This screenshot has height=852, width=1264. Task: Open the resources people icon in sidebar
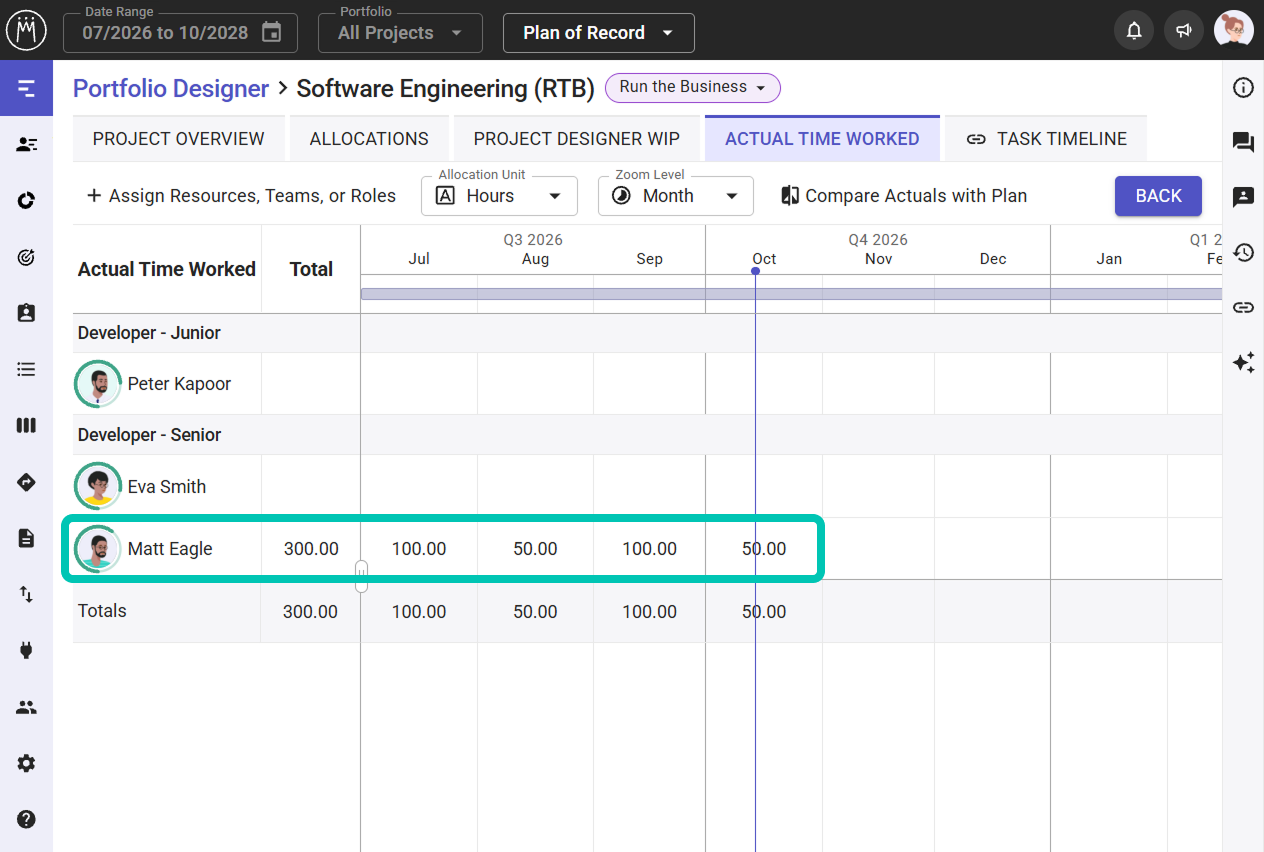26,144
